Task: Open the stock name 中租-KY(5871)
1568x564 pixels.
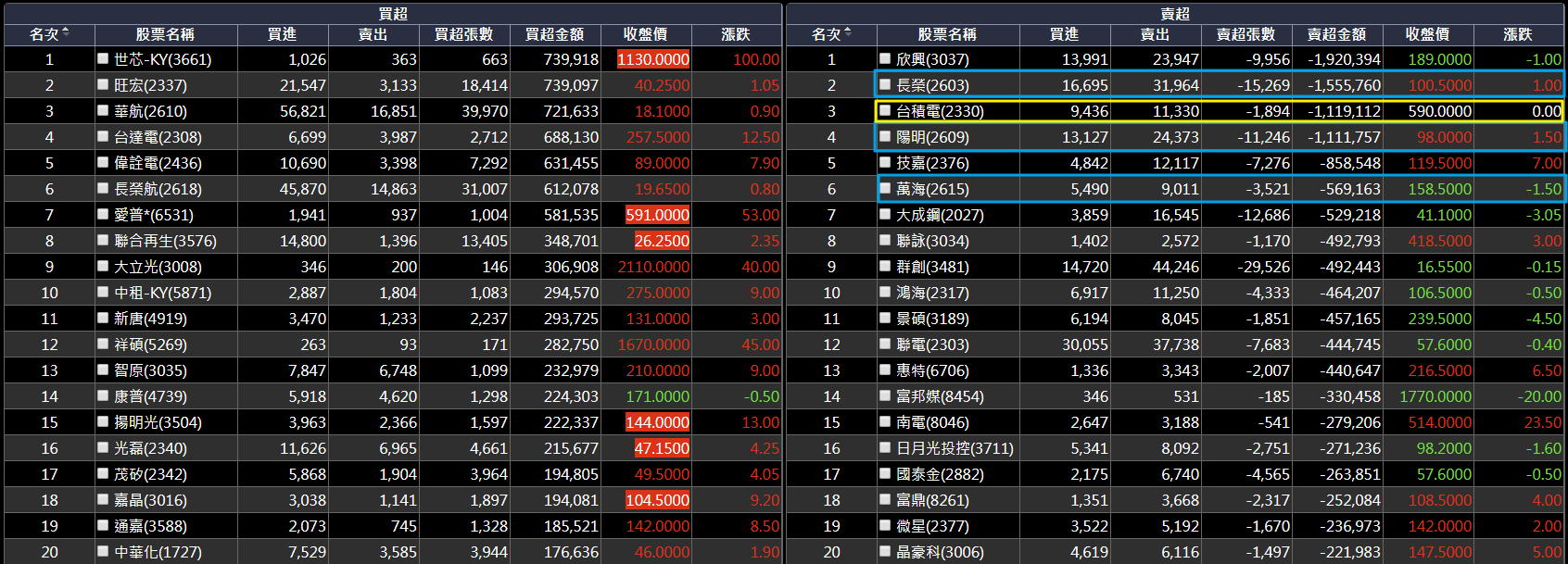Action: pyautogui.click(x=162, y=293)
